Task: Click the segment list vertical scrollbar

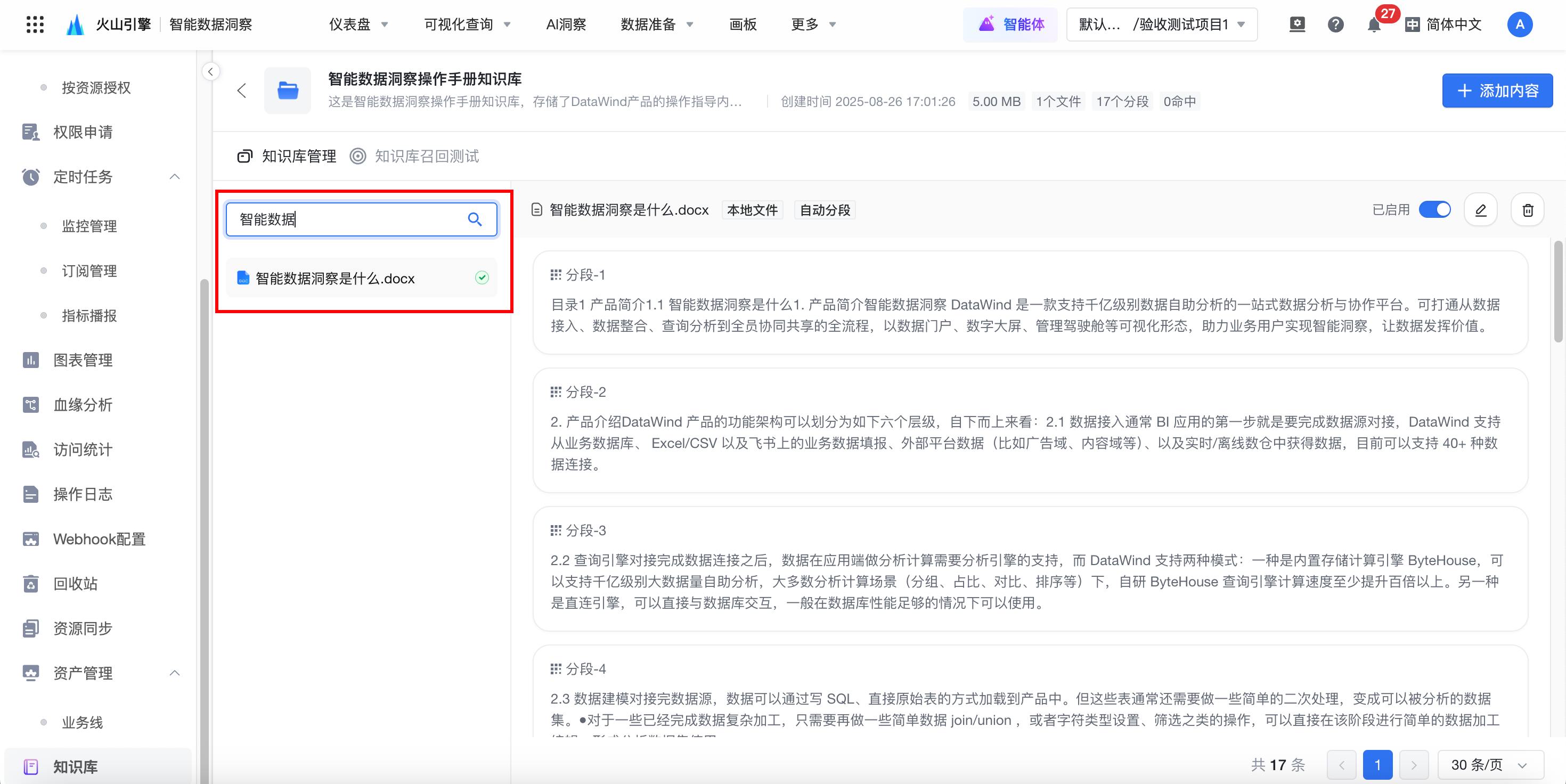Action: 1557,292
